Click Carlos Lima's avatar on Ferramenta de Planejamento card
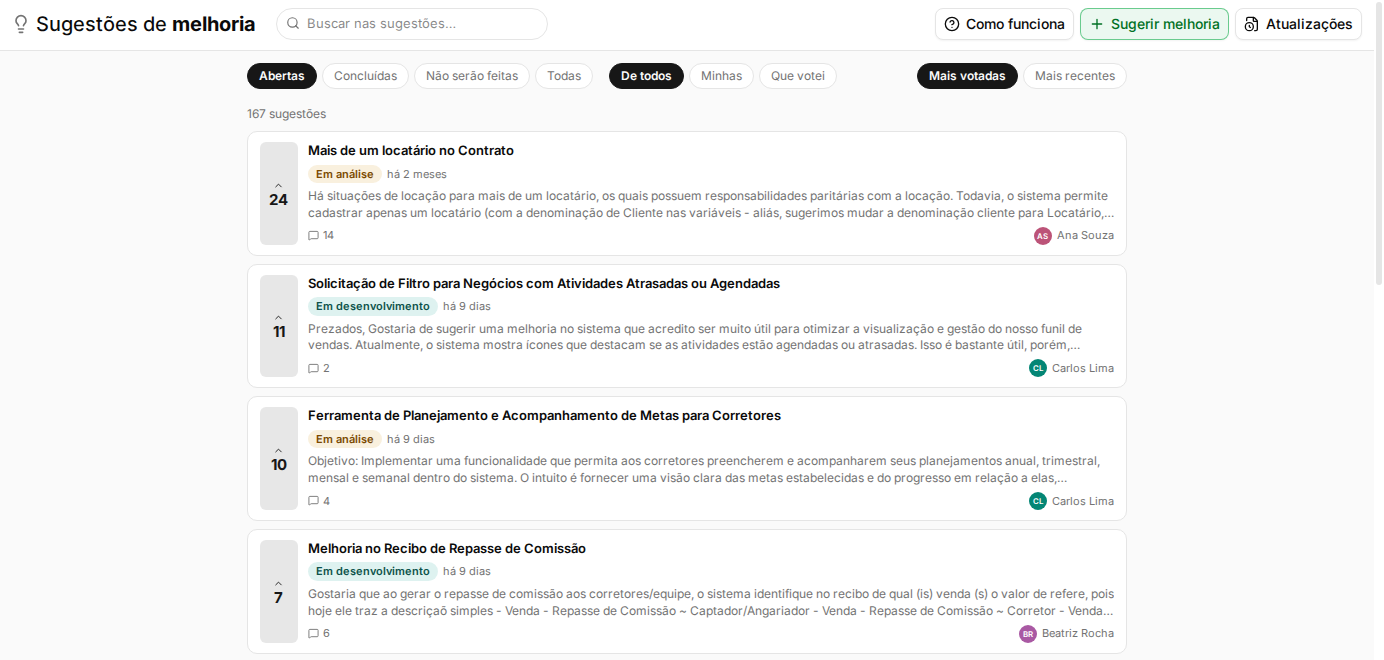The image size is (1384, 660). tap(1038, 501)
